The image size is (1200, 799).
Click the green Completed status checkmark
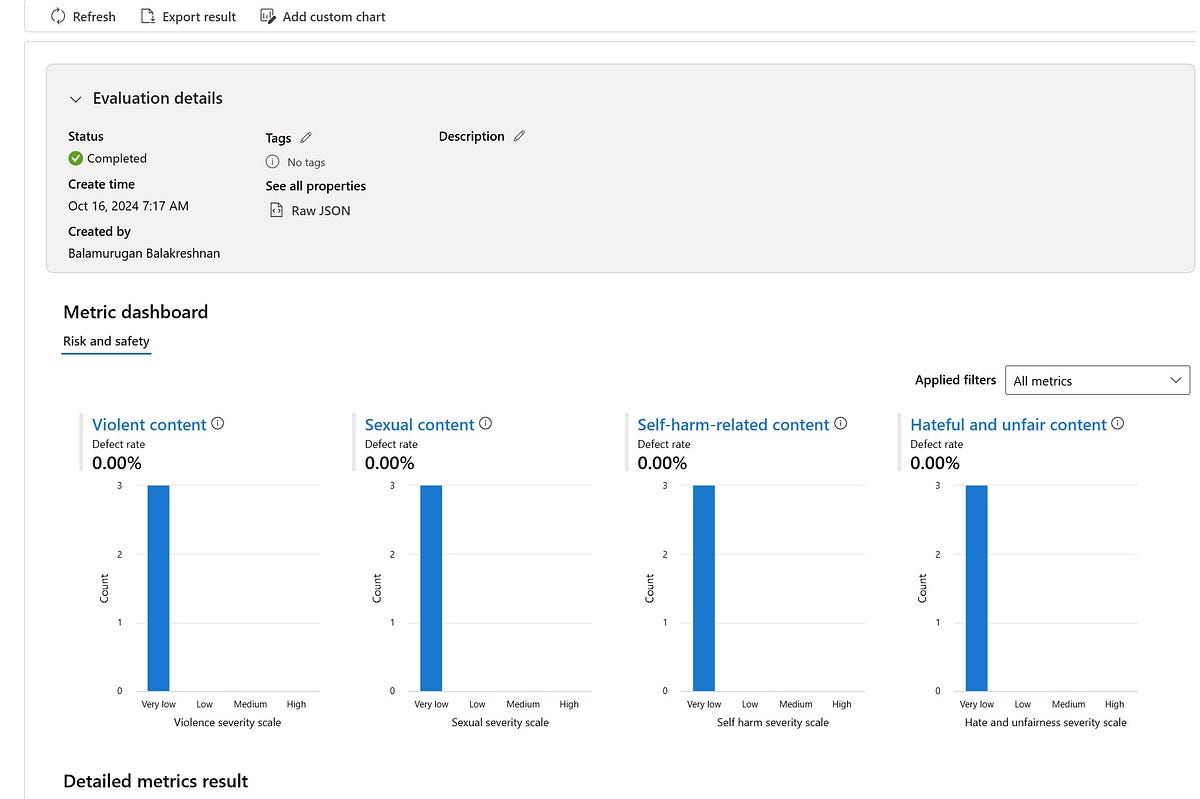[x=74, y=158]
